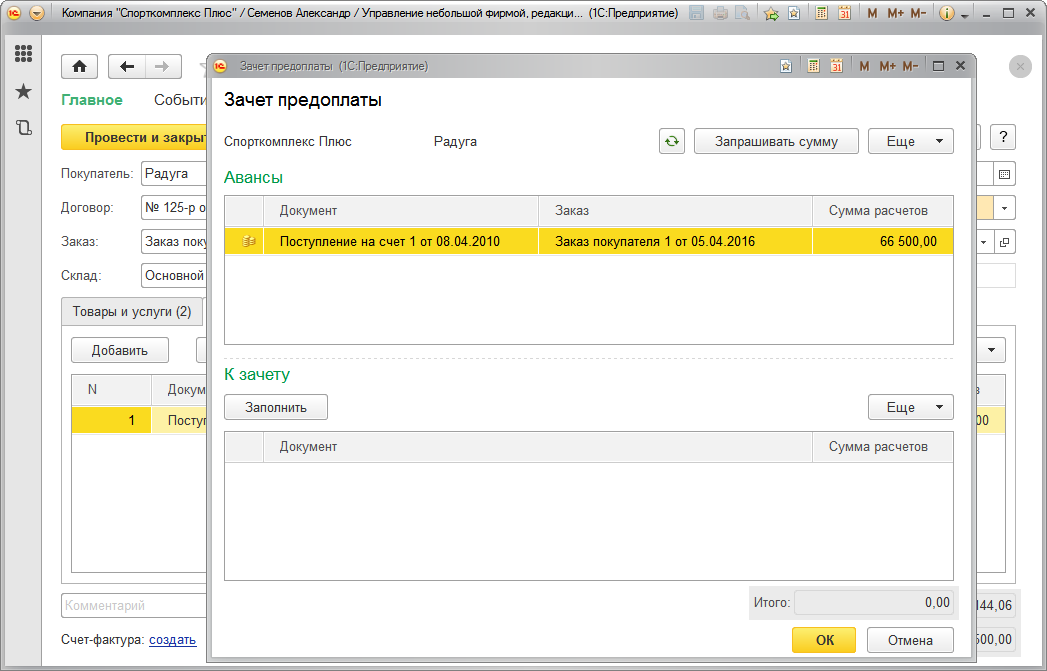Click Сумма расчетов header in К зачету table
The width and height of the screenshot is (1047, 671).
[x=883, y=447]
